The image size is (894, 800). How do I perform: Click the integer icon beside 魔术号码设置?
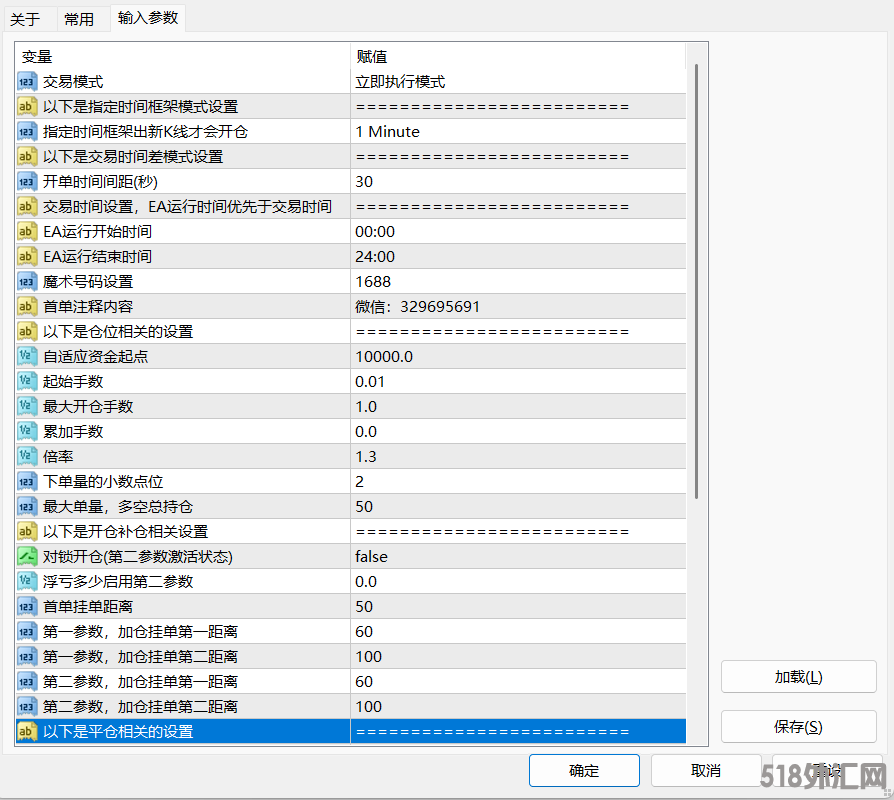(28, 282)
